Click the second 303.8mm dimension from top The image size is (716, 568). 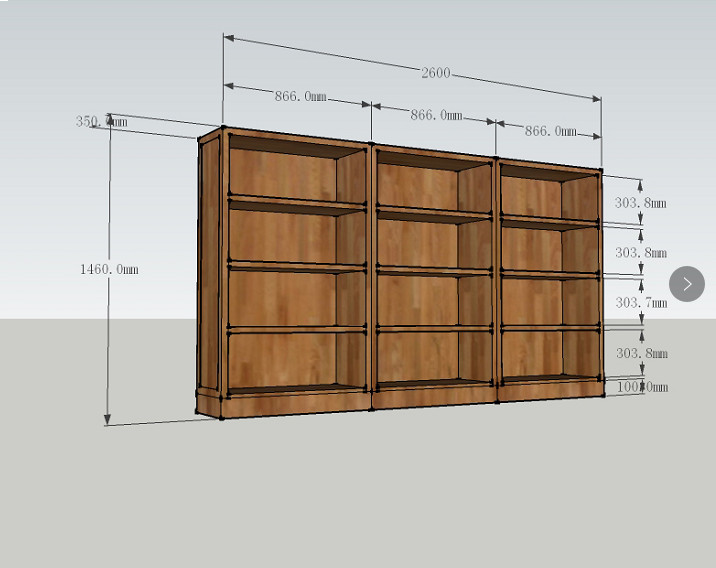[640, 253]
